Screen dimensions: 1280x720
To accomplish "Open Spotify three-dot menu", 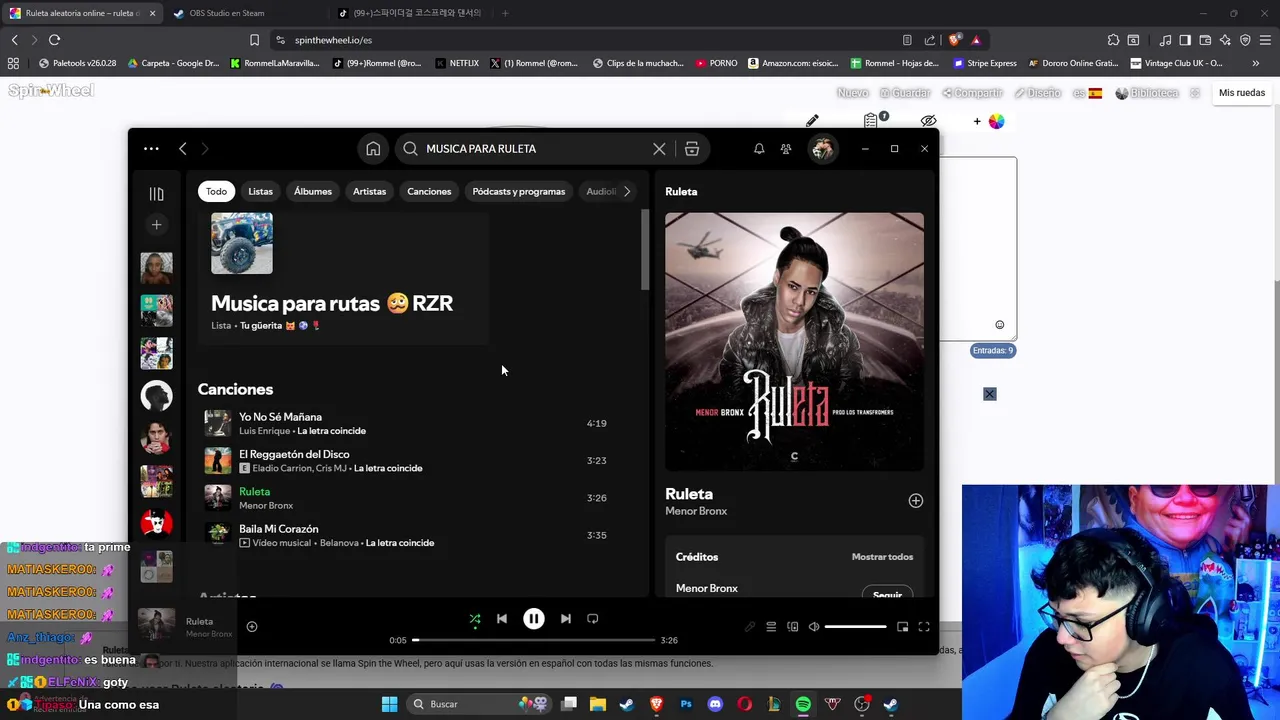I will pyautogui.click(x=151, y=149).
